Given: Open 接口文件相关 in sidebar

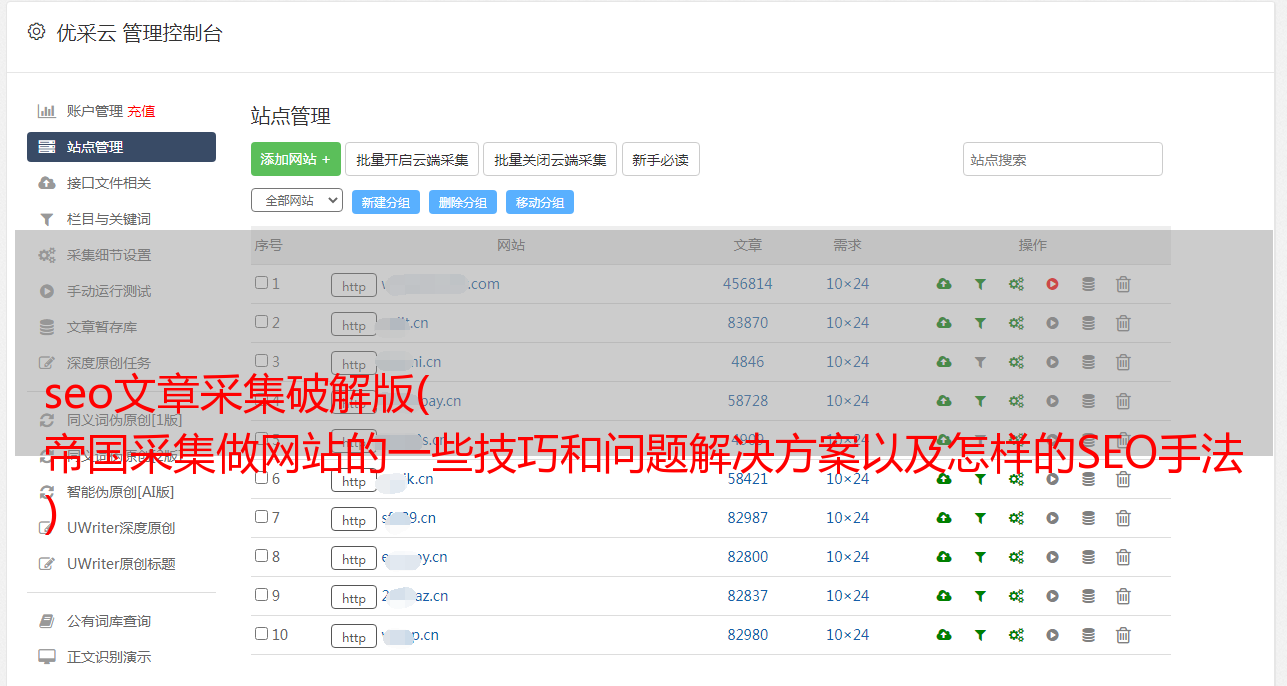Looking at the screenshot, I should coord(109,183).
